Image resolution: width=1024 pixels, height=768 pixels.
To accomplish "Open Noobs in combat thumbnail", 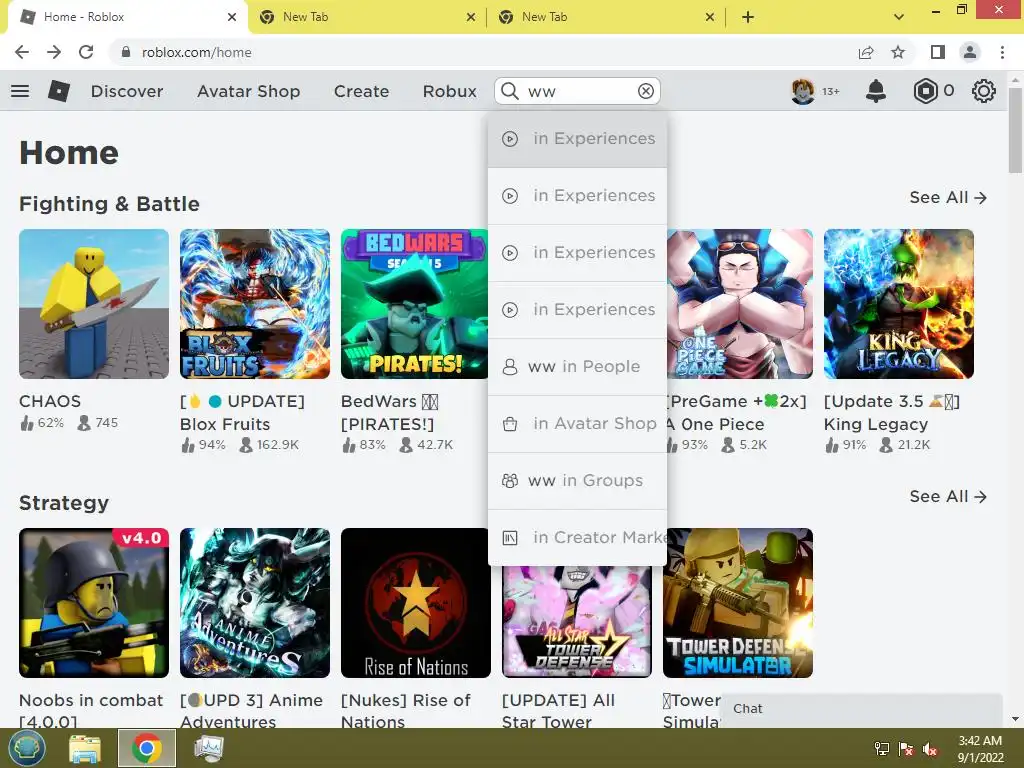I will pos(94,603).
